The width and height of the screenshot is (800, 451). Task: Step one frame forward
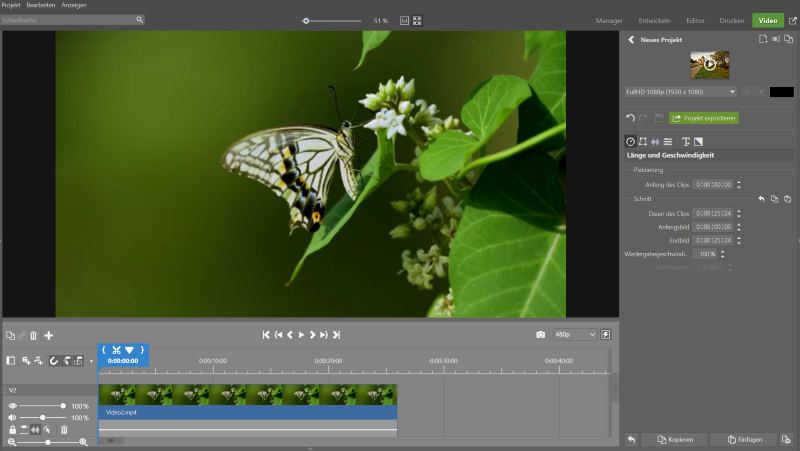pyautogui.click(x=312, y=335)
